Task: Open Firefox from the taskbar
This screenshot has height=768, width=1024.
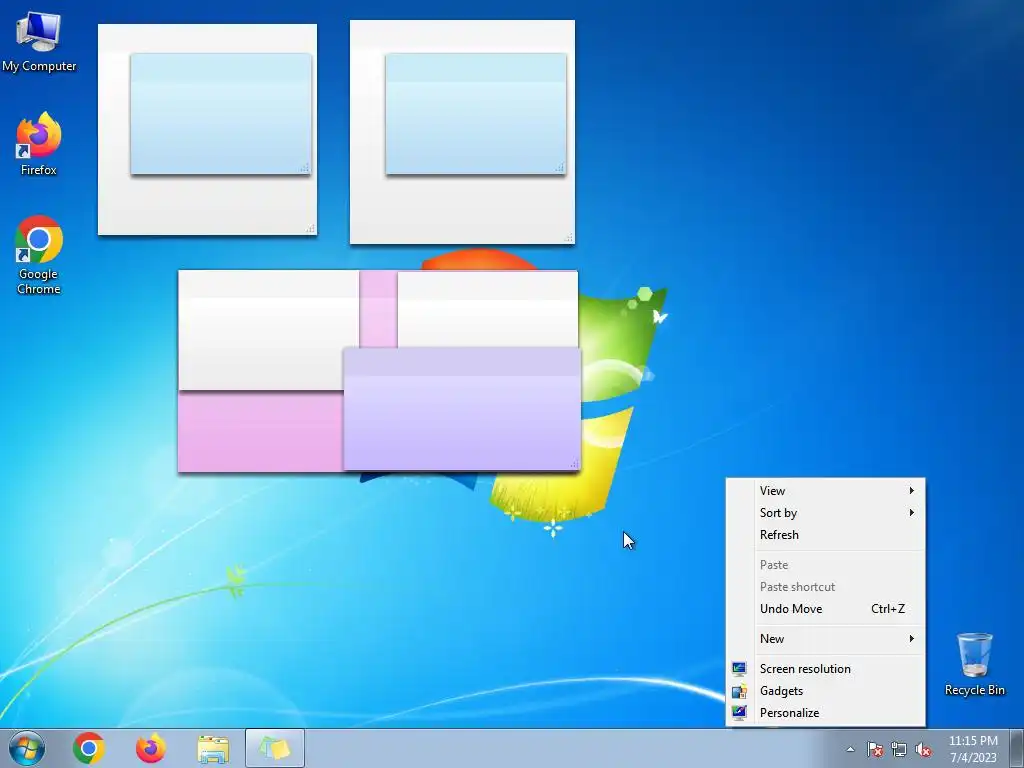Action: tap(150, 748)
